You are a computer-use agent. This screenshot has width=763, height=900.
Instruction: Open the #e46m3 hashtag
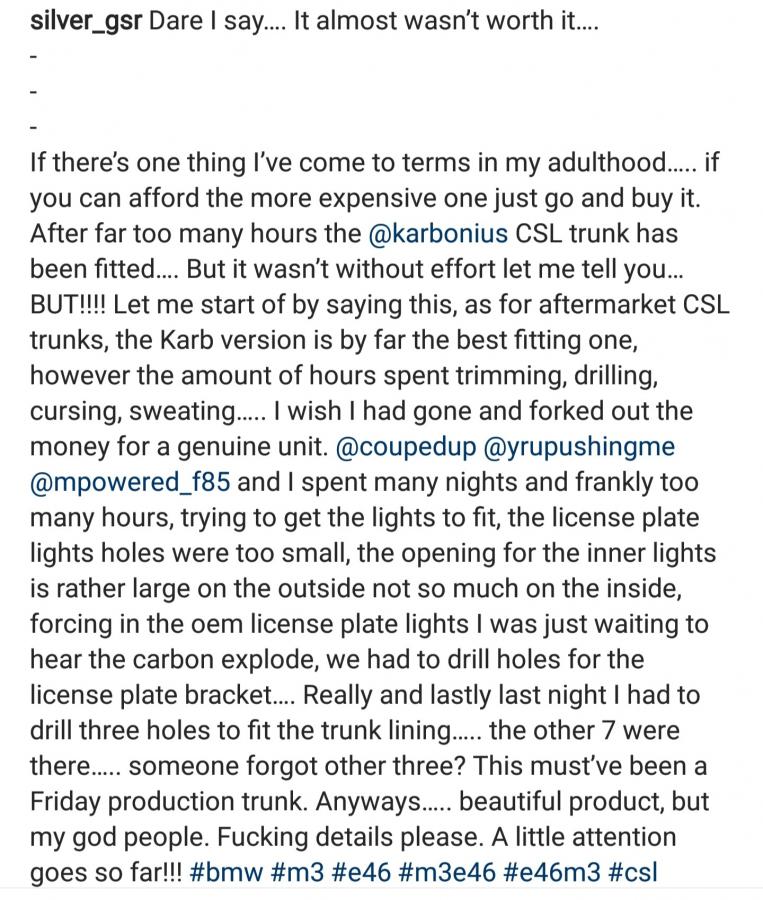pyautogui.click(x=552, y=872)
